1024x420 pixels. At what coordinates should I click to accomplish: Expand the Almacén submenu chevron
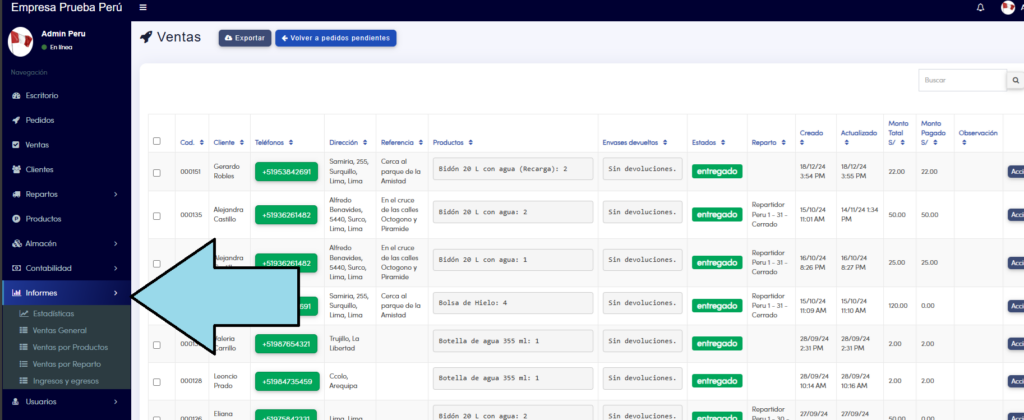(116, 244)
